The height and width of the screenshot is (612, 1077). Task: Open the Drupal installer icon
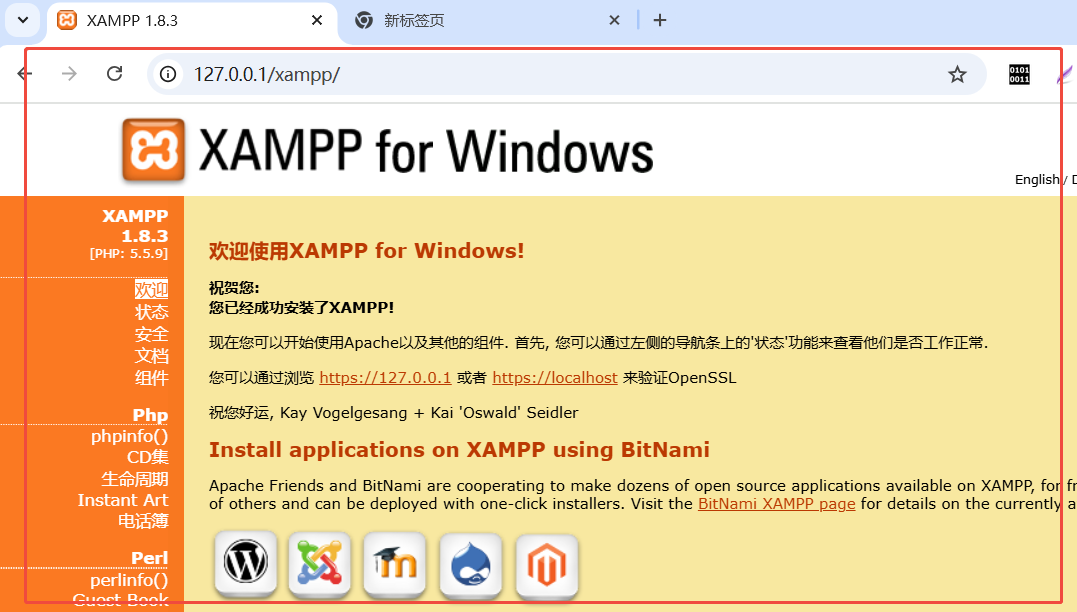(x=471, y=565)
